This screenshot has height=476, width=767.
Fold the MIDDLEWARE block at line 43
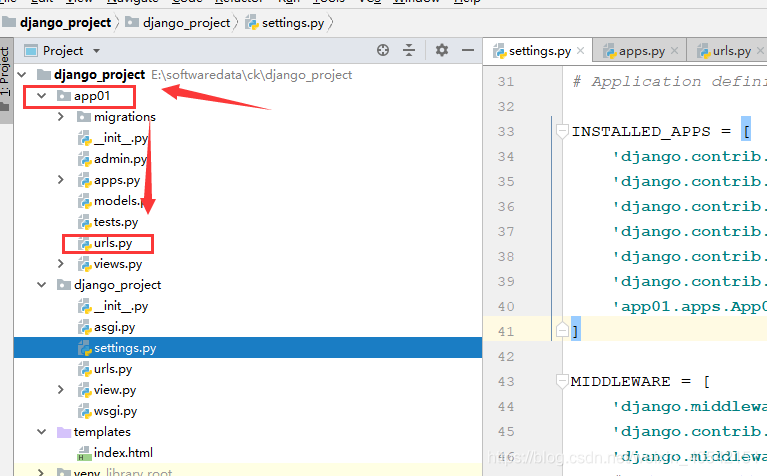tap(562, 380)
